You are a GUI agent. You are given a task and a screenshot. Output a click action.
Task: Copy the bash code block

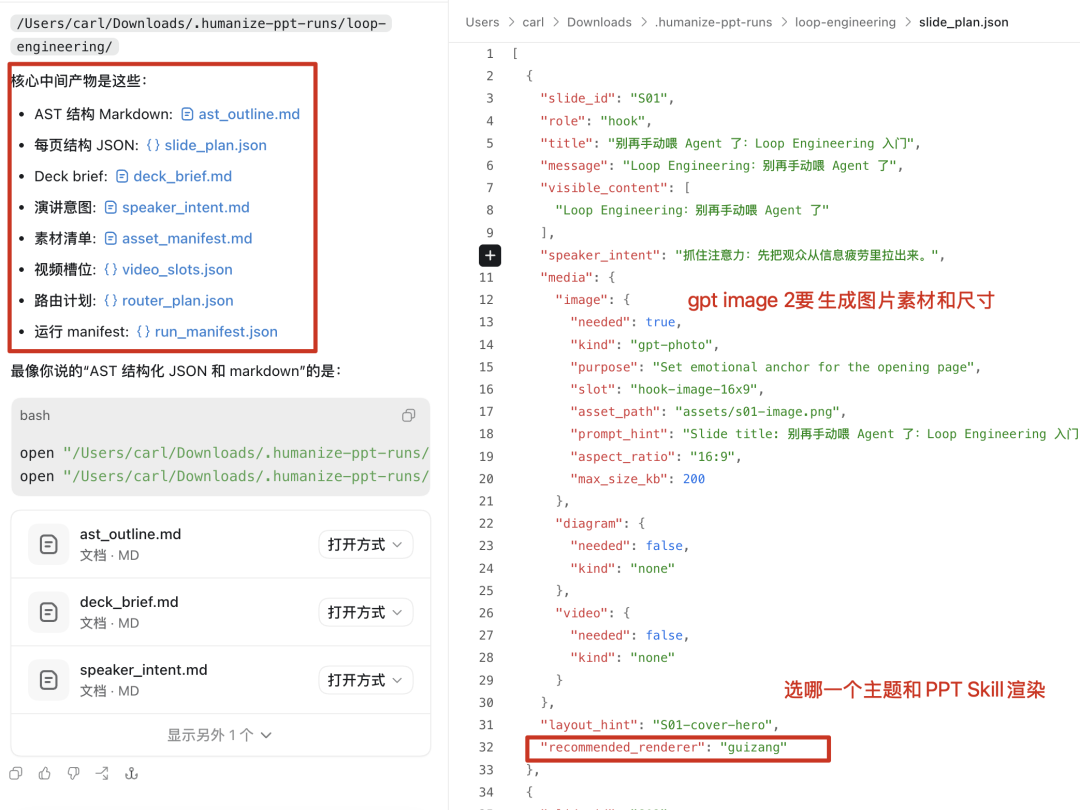[x=408, y=415]
